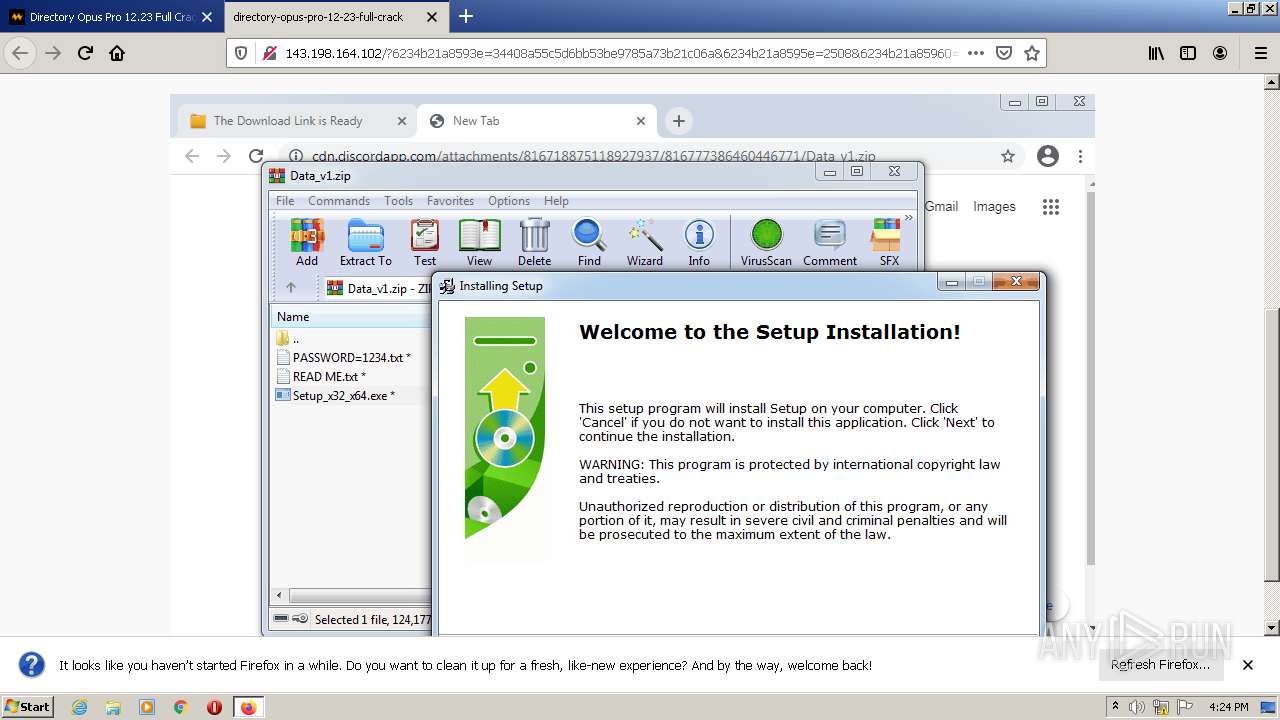Open File menu in WinRAR
Image resolution: width=1280 pixels, height=720 pixels.
click(285, 201)
